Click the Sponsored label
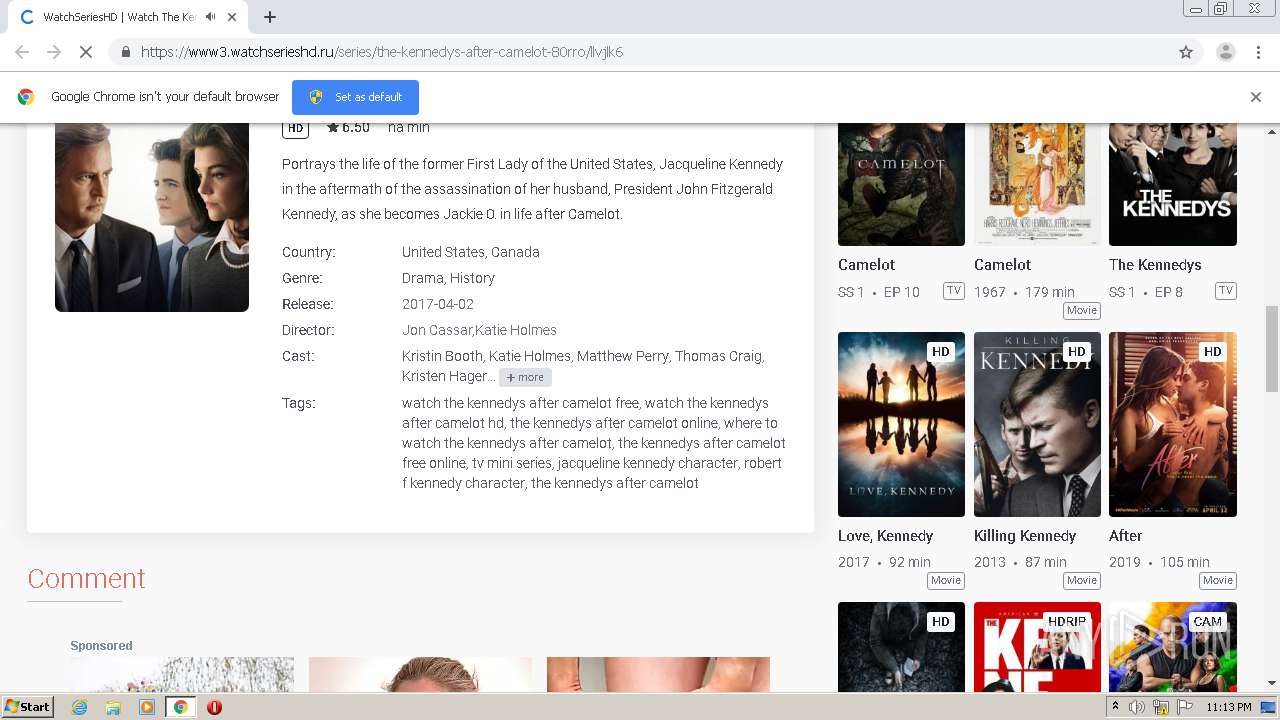The image size is (1280, 720). pos(101,645)
